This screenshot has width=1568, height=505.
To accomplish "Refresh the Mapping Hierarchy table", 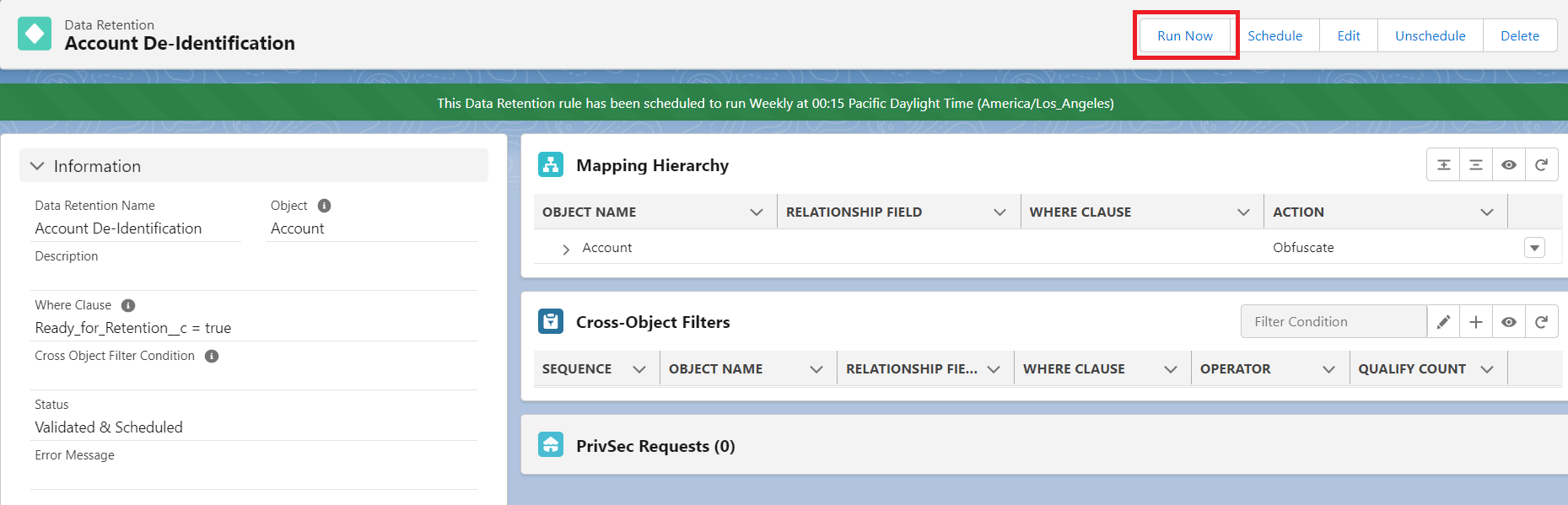I will point(1541,165).
